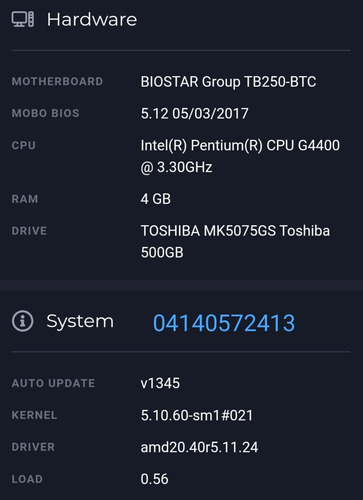This screenshot has width=363, height=500.
Task: Select the Intel Pentium G4400 CPU text
Action: point(240,156)
